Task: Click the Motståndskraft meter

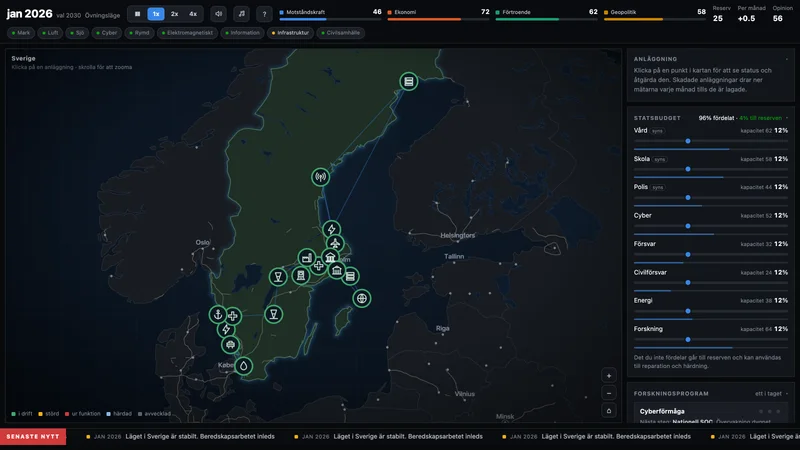Action: [x=330, y=14]
